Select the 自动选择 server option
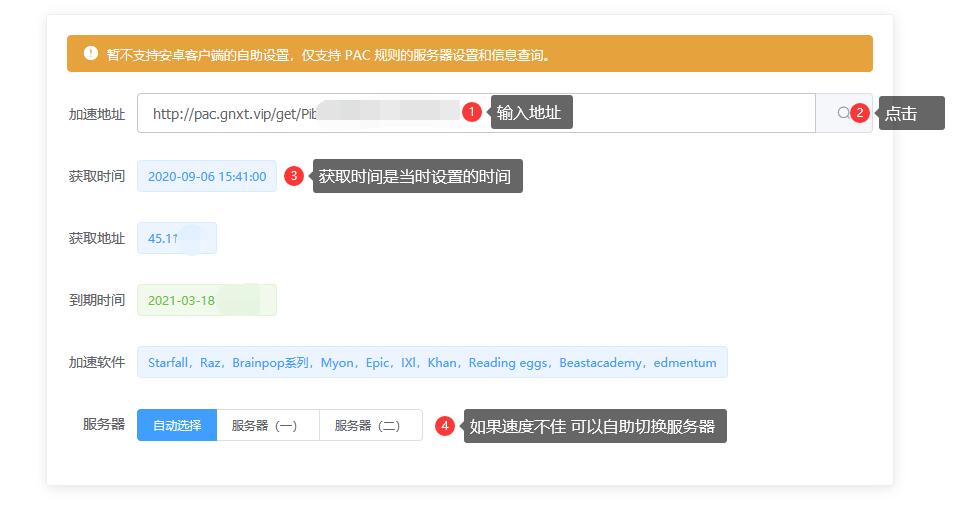The image size is (954, 525). pos(177,425)
